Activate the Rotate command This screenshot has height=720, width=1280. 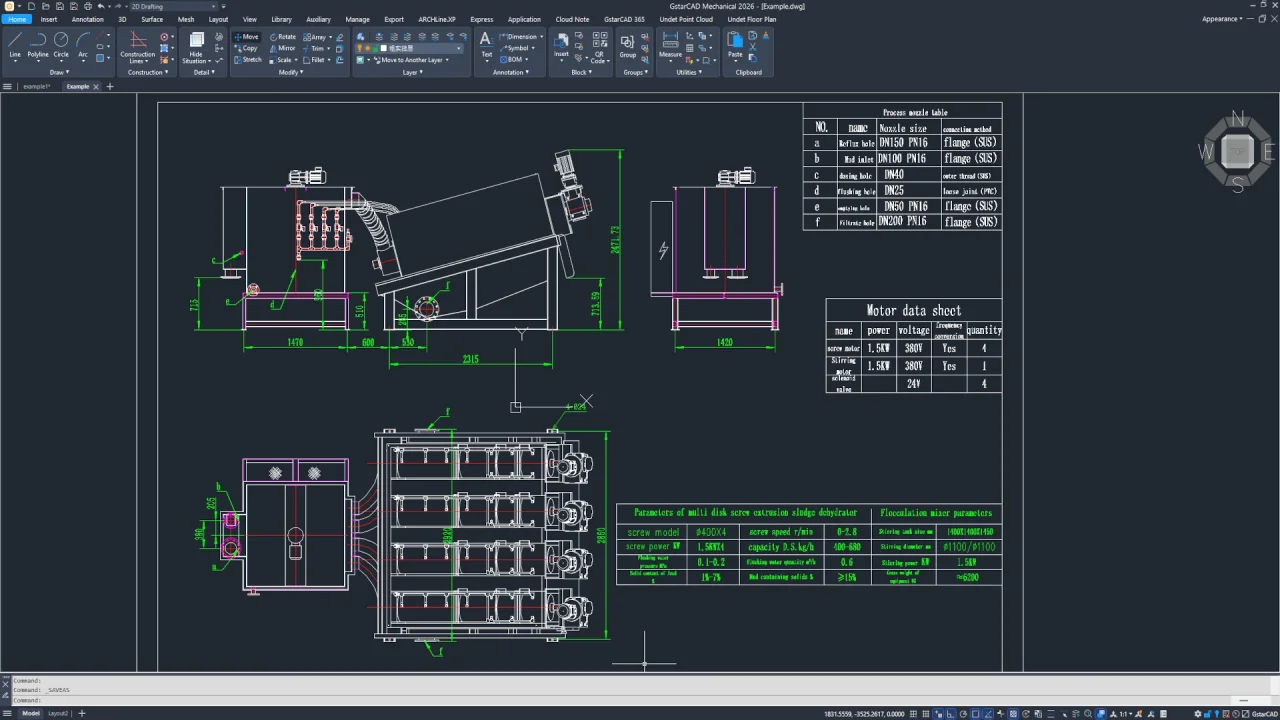283,37
